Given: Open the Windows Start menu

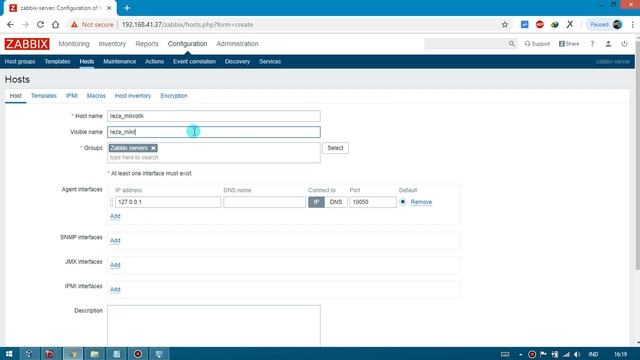Looking at the screenshot, I should pos(9,354).
